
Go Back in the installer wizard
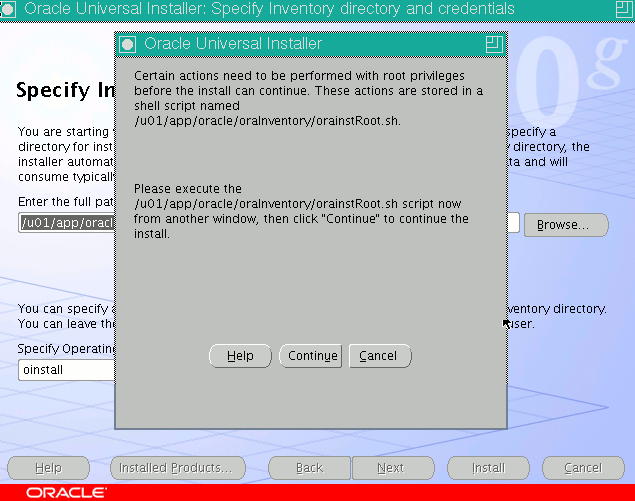point(309,468)
